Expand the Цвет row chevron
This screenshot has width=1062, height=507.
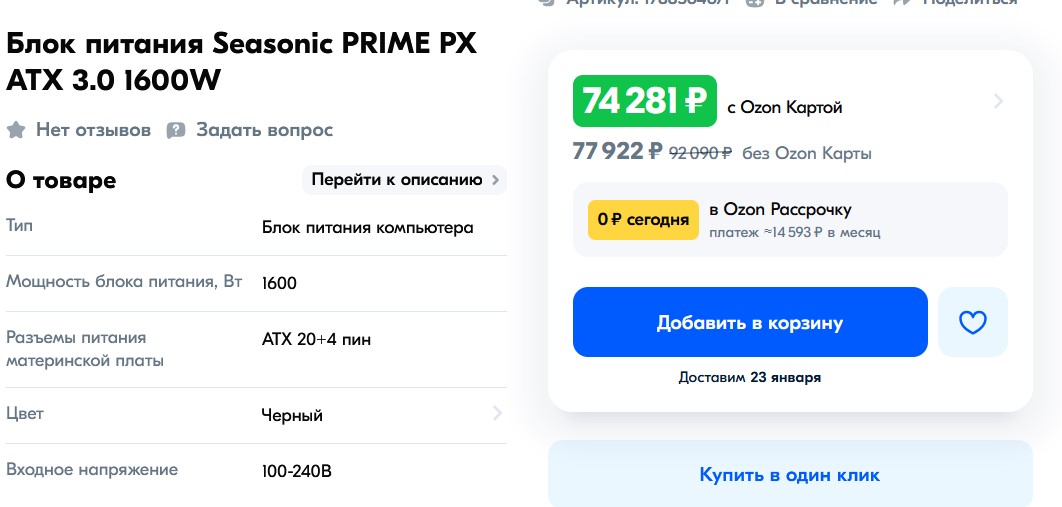tap(497, 413)
